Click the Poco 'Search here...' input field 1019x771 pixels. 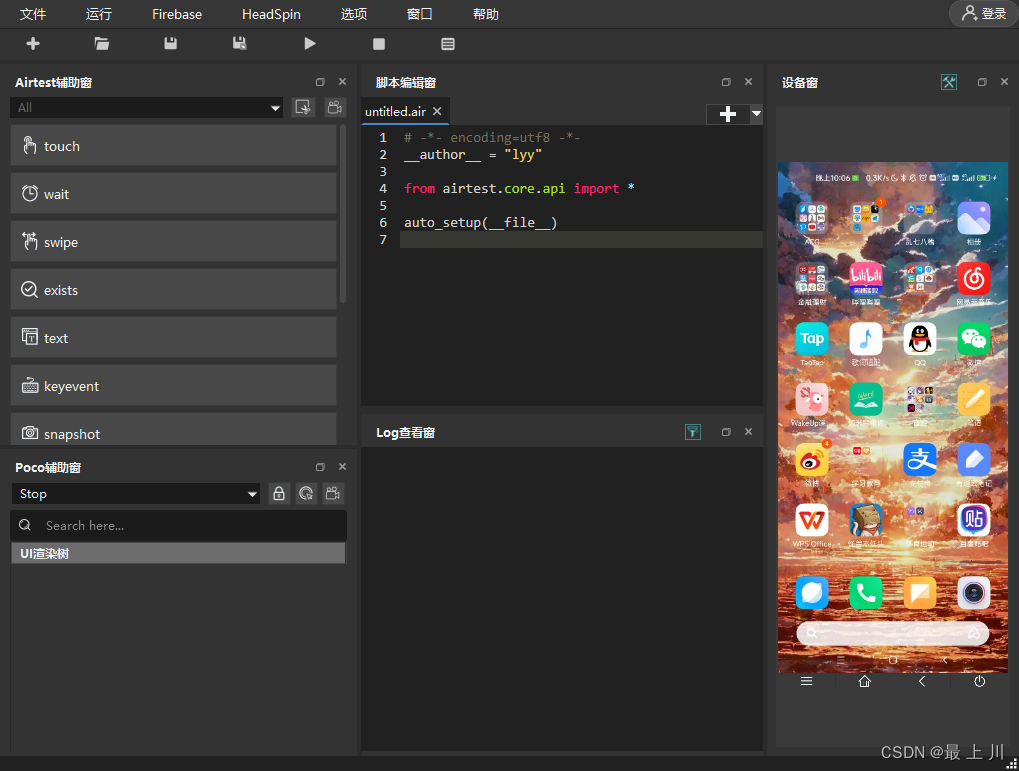(180, 525)
